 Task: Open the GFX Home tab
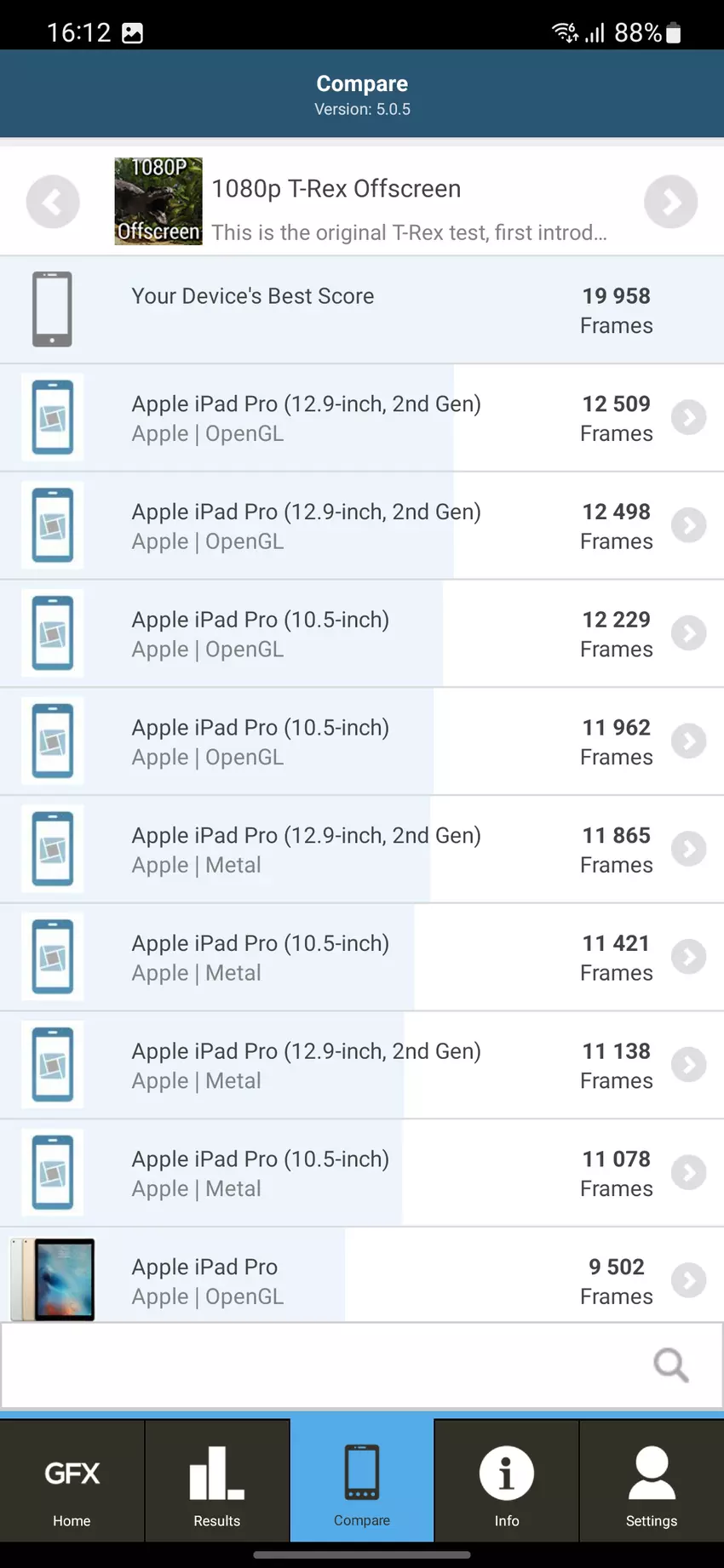(x=72, y=1481)
